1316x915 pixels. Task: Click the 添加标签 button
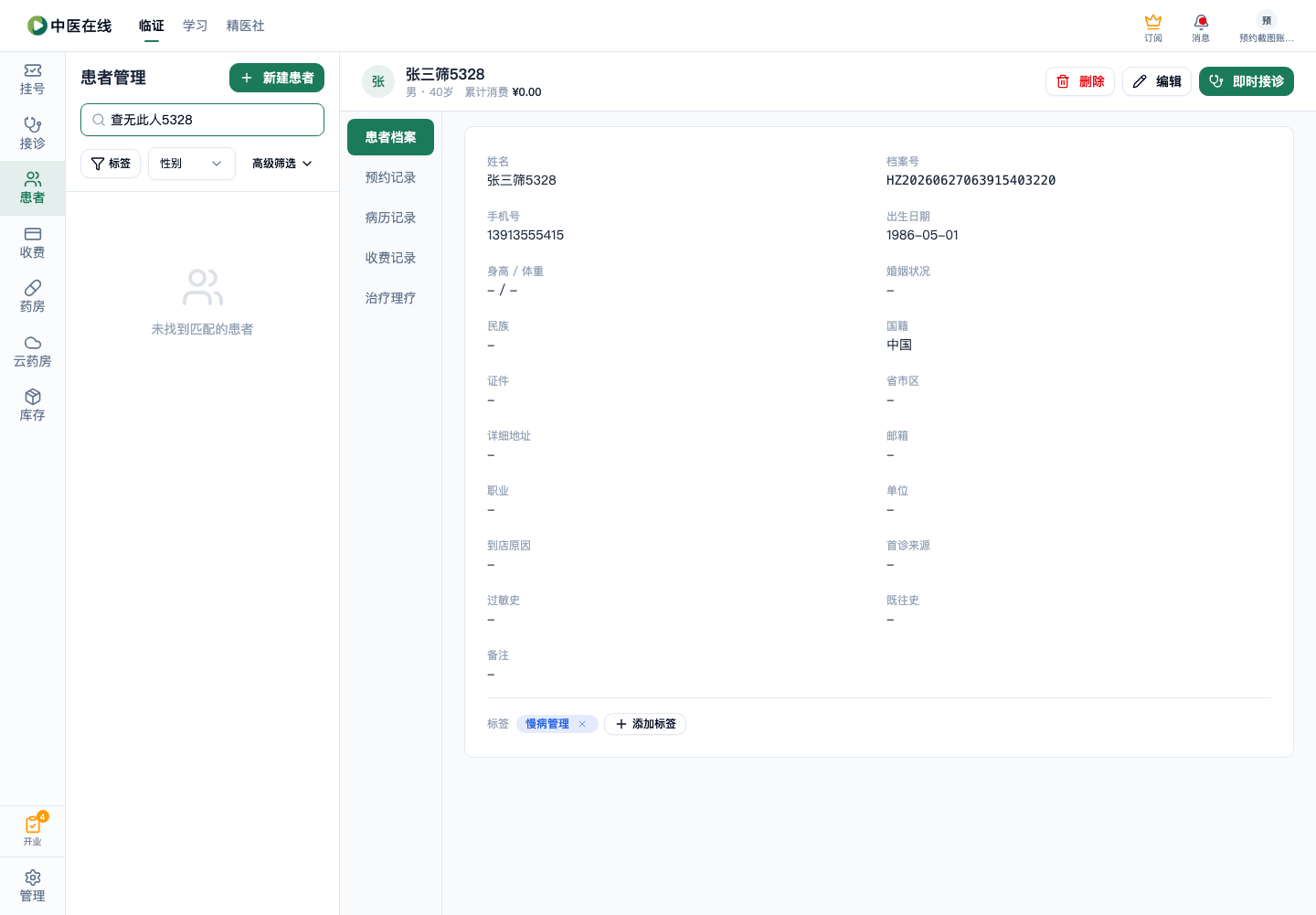pyautogui.click(x=645, y=724)
